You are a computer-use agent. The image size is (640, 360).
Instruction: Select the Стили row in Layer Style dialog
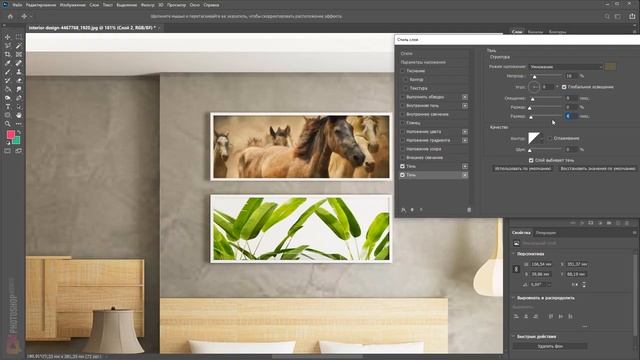click(x=433, y=53)
